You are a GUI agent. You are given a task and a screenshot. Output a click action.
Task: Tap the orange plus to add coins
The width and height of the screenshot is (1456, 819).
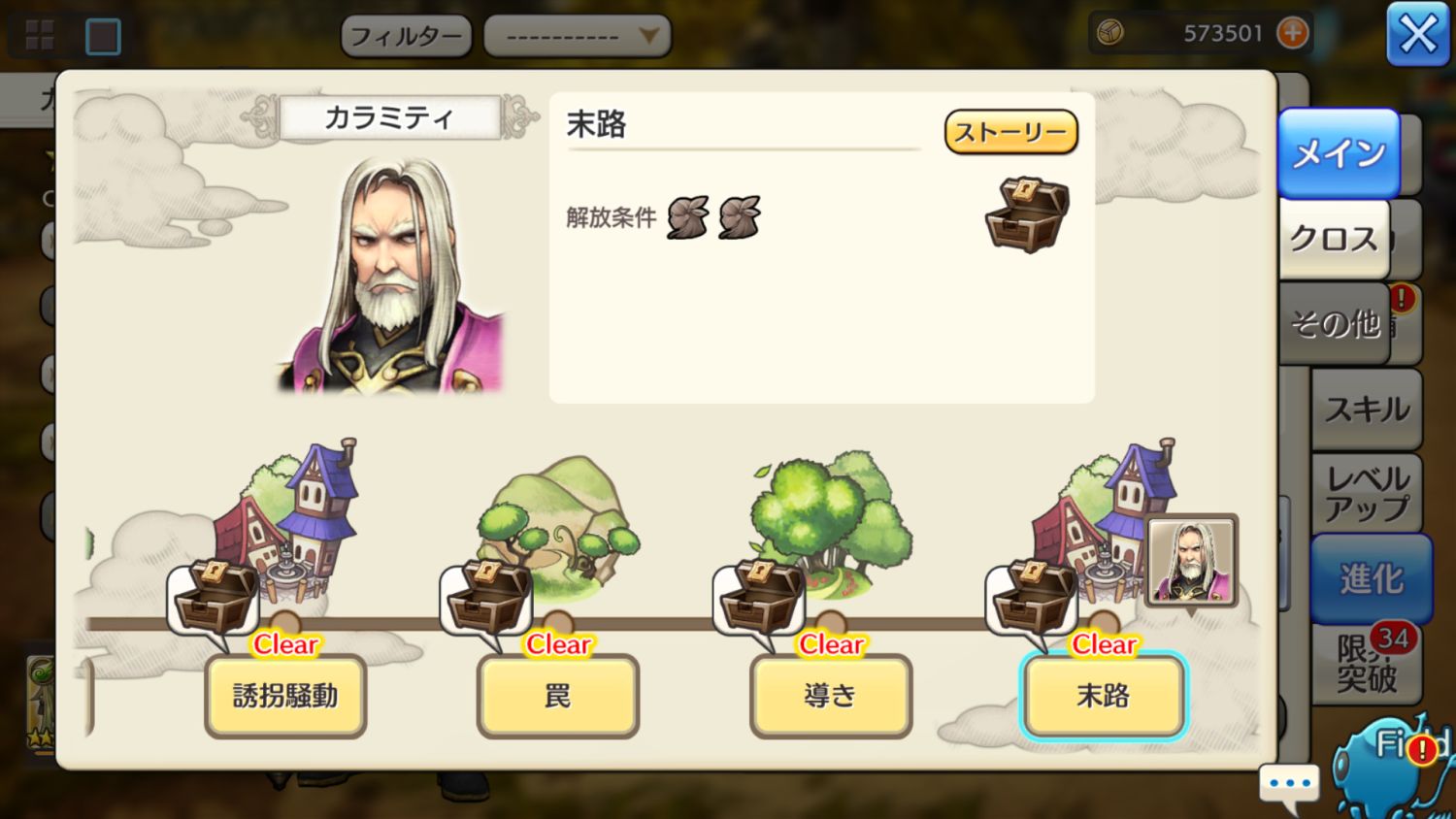click(x=1292, y=33)
